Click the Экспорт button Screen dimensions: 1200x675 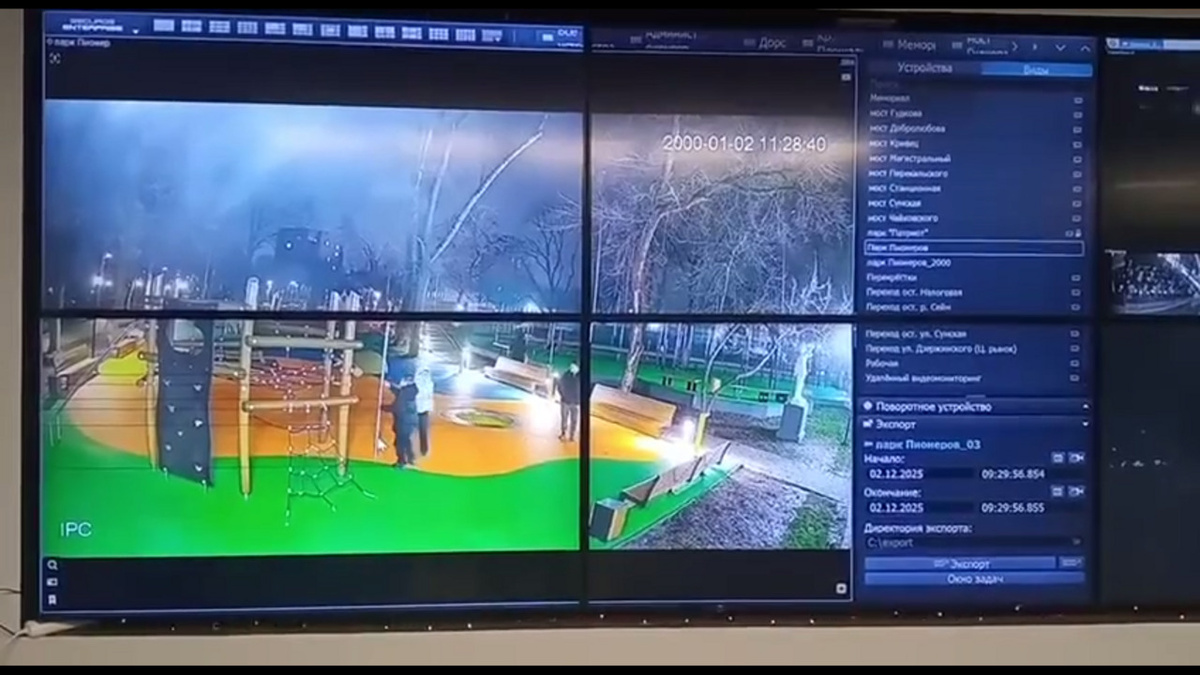(x=960, y=564)
